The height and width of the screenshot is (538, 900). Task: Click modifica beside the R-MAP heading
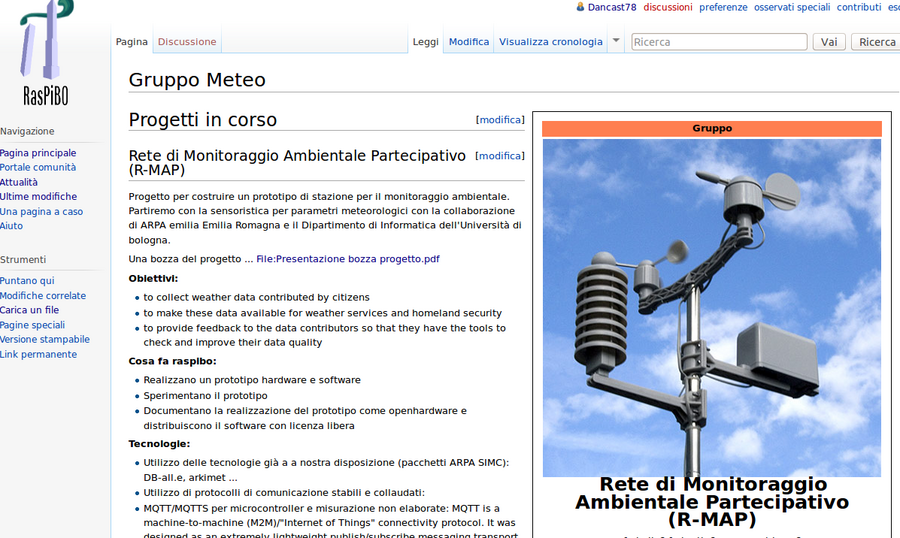coord(500,156)
